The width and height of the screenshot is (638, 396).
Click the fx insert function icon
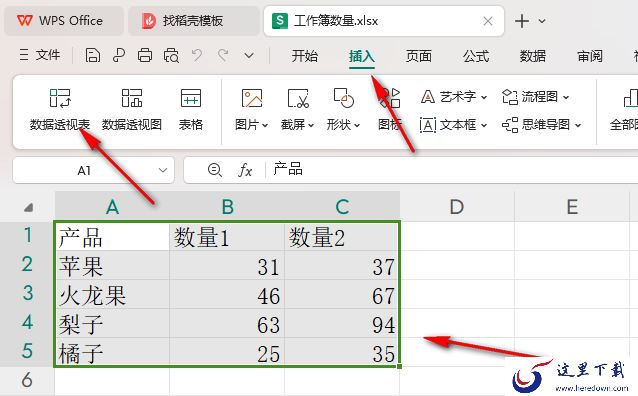coord(245,170)
